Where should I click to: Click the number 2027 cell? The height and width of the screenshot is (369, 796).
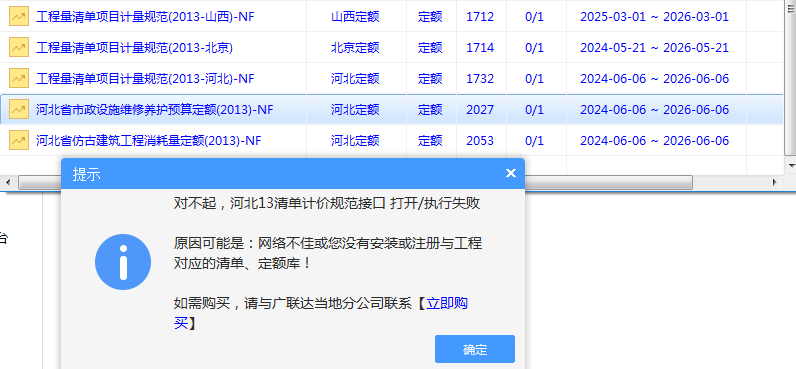480,110
